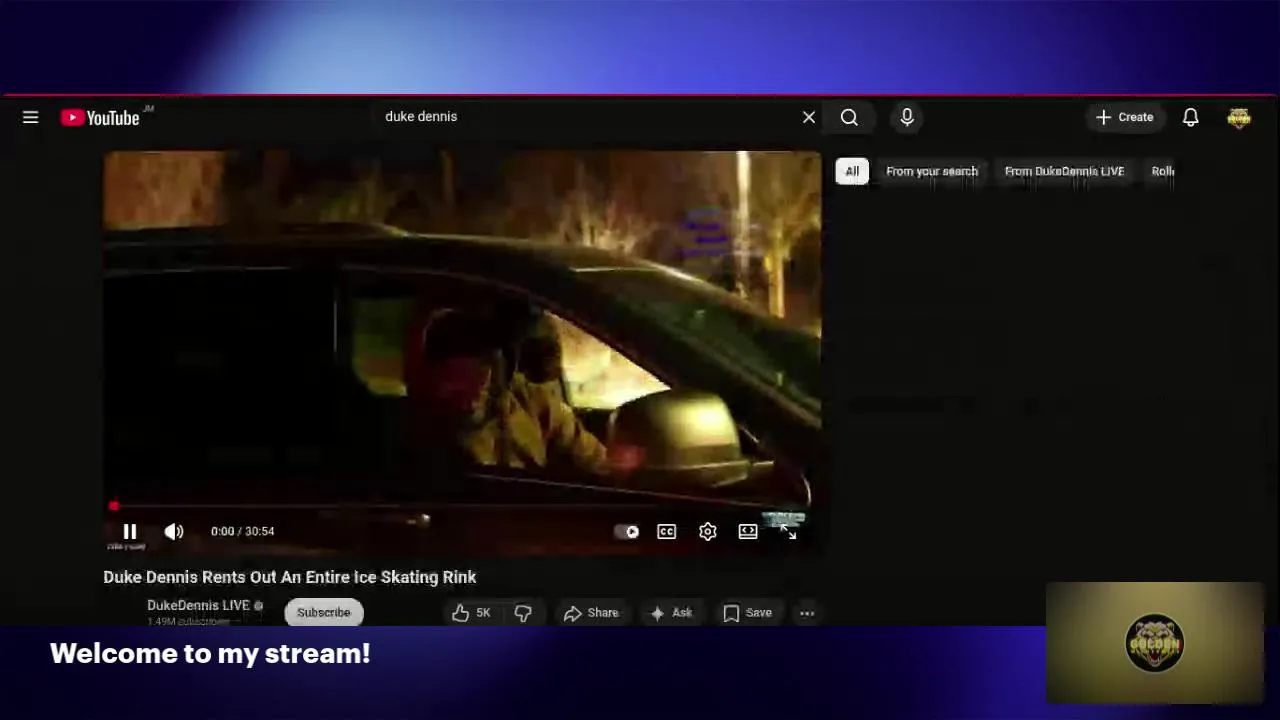Like the video with 5K thumbs up

[x=471, y=613]
